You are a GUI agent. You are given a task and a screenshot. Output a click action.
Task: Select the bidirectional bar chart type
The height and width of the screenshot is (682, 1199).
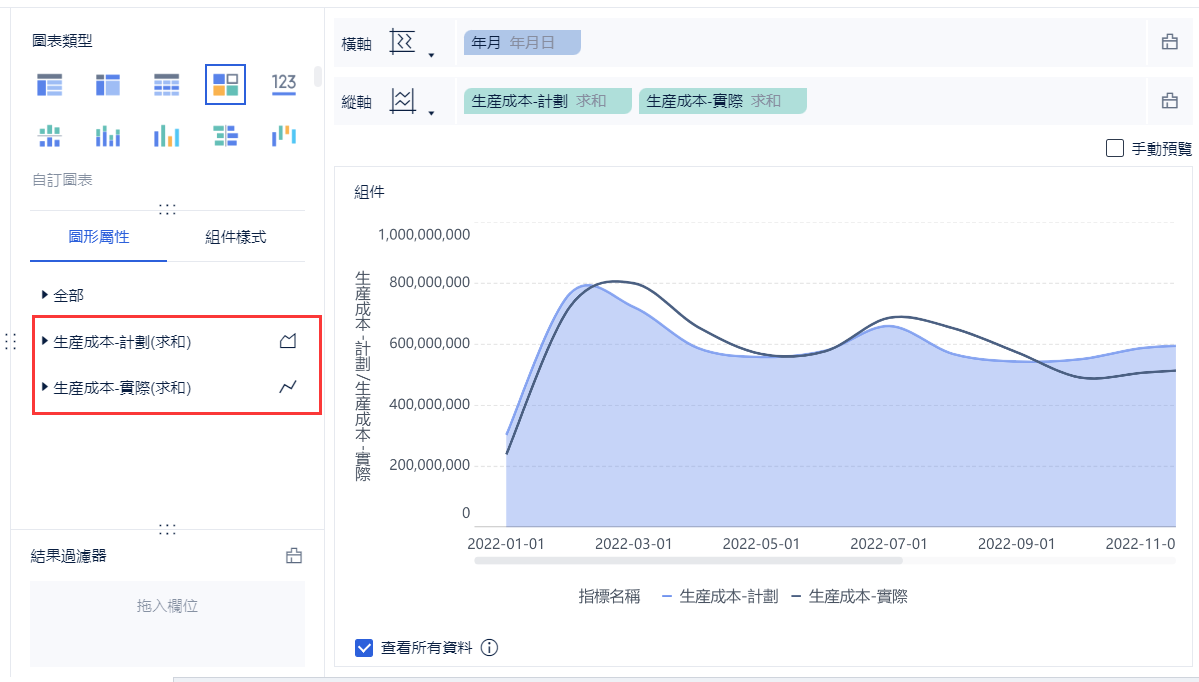(x=225, y=136)
